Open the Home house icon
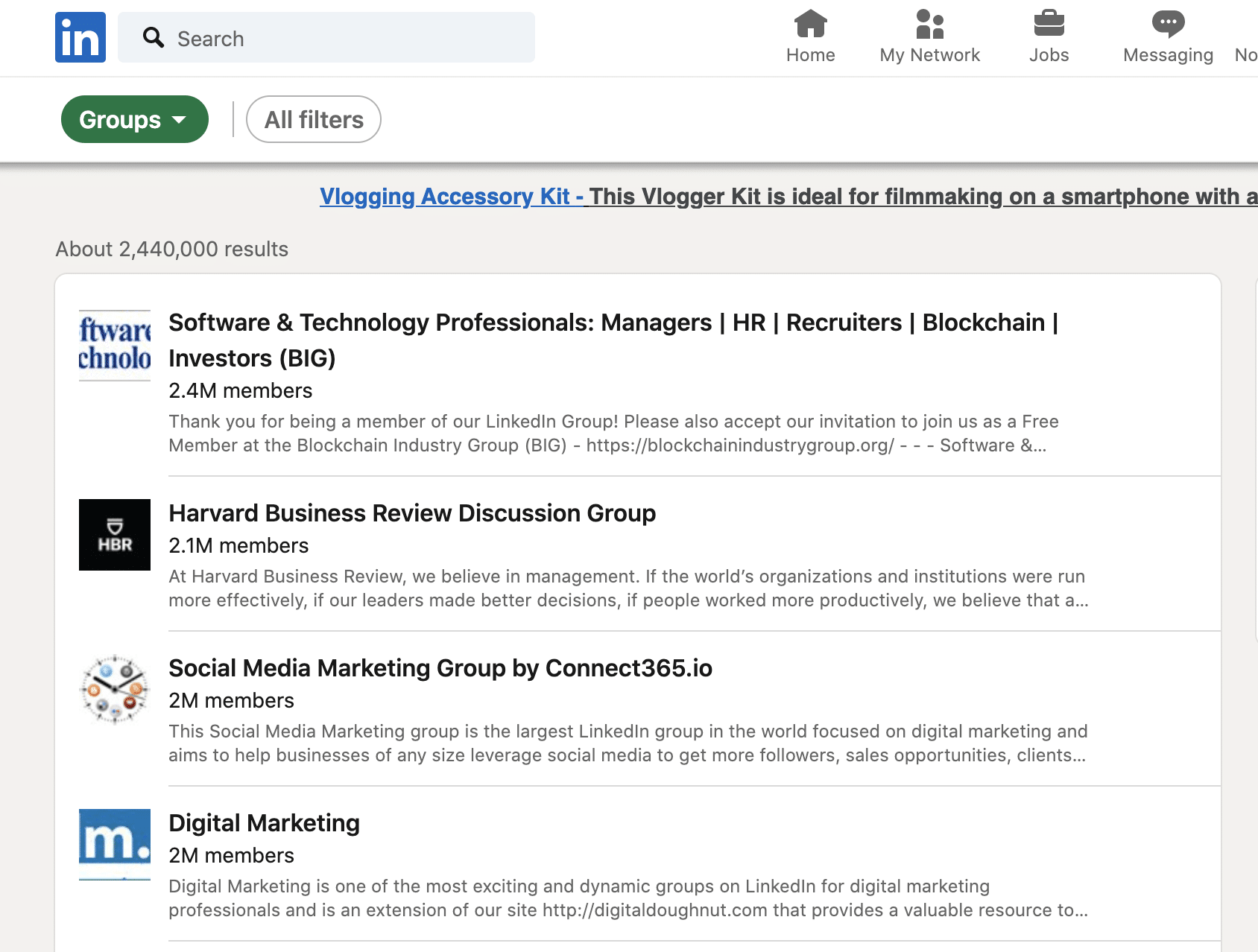Viewport: 1258px width, 952px height. click(x=810, y=23)
